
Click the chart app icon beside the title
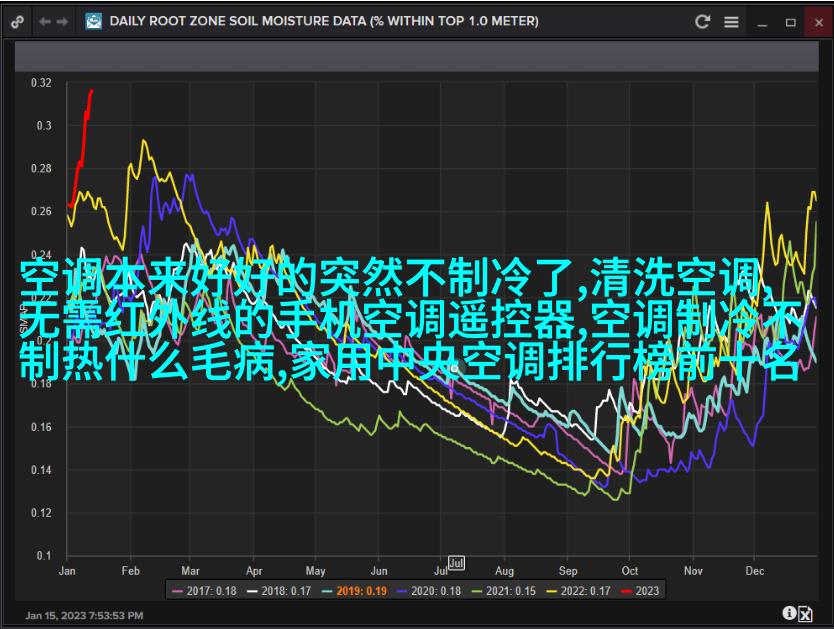coord(94,21)
